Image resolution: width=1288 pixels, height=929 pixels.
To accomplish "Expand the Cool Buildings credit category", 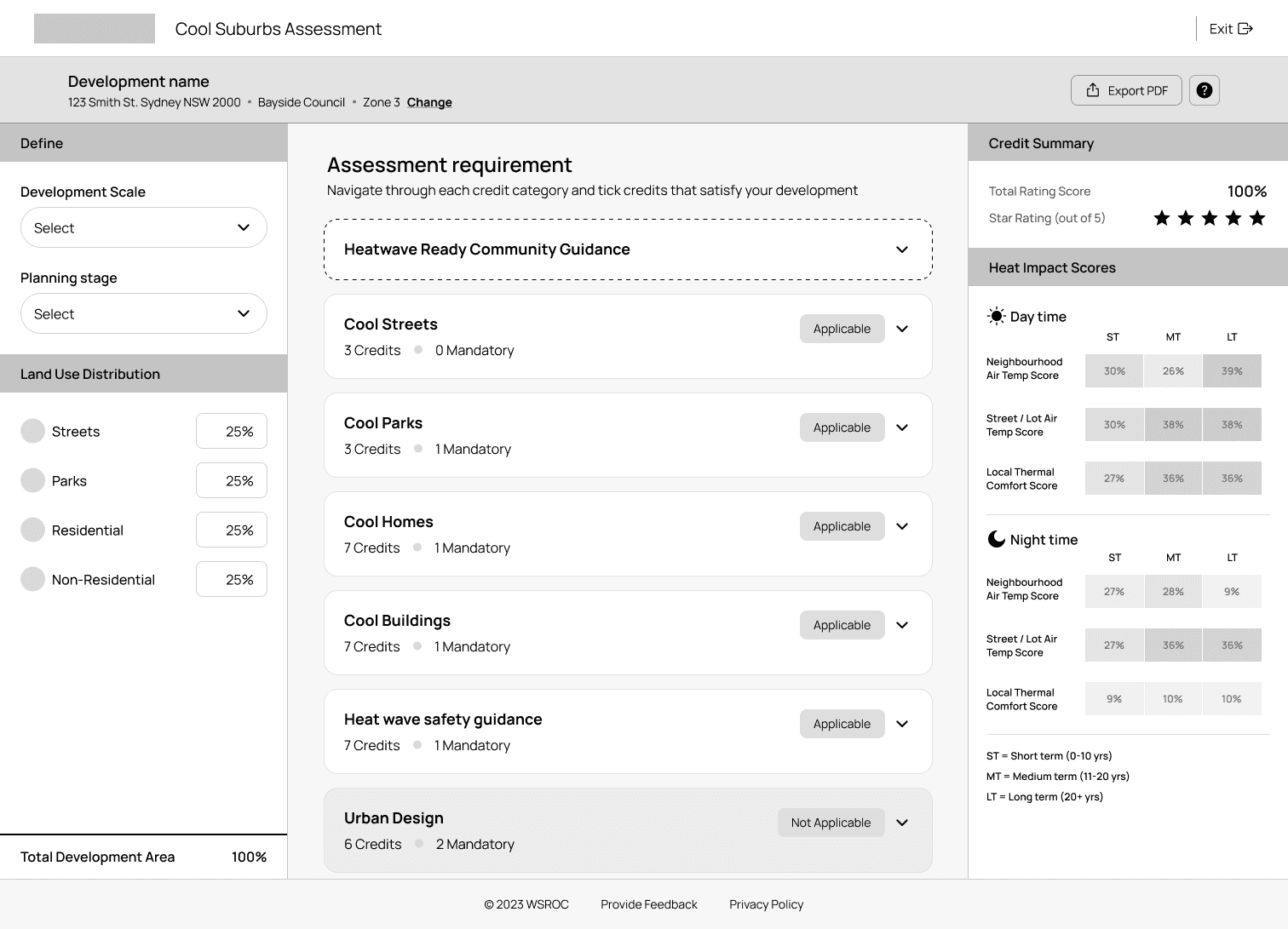I will tap(902, 625).
